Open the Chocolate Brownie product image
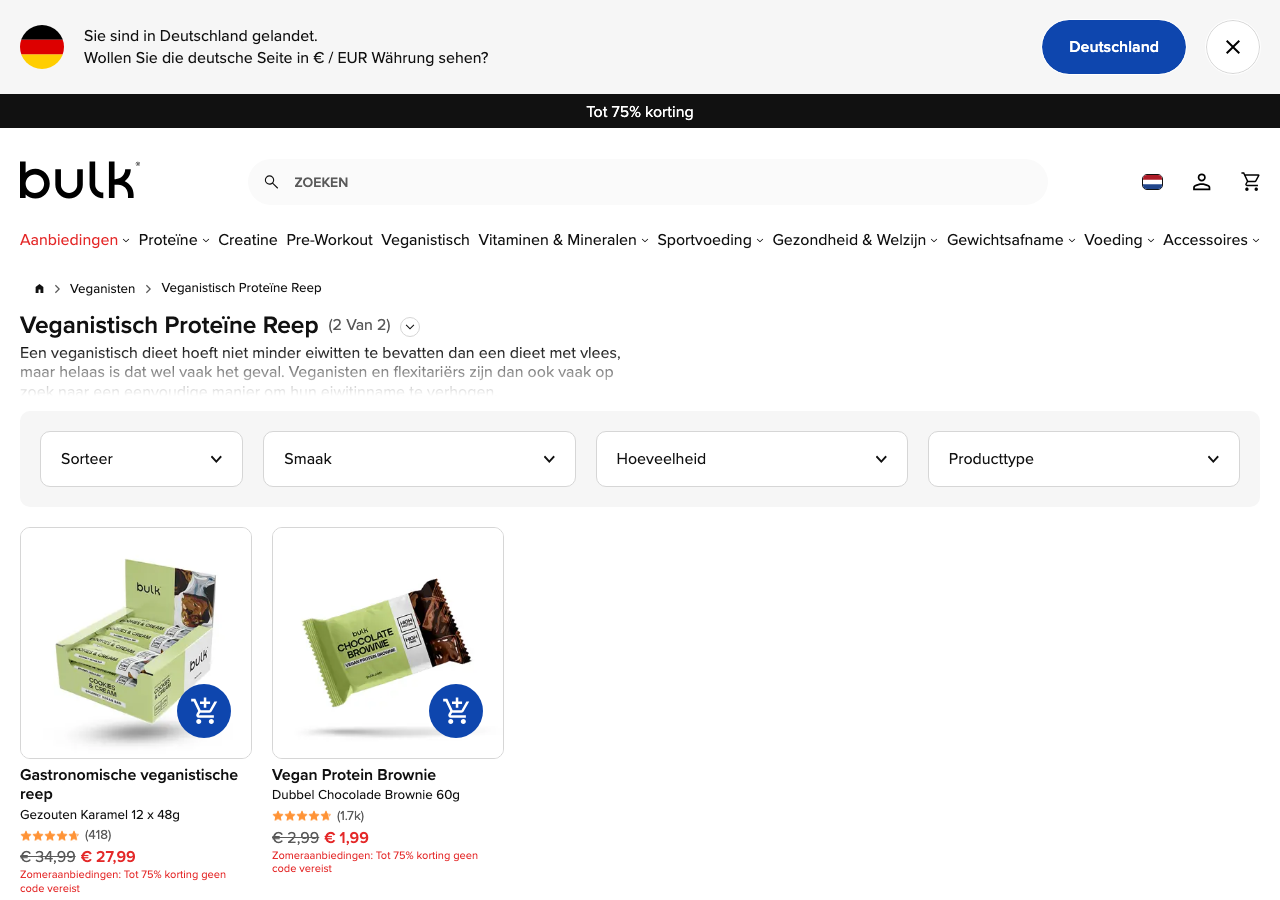The height and width of the screenshot is (900, 1280). tap(388, 643)
